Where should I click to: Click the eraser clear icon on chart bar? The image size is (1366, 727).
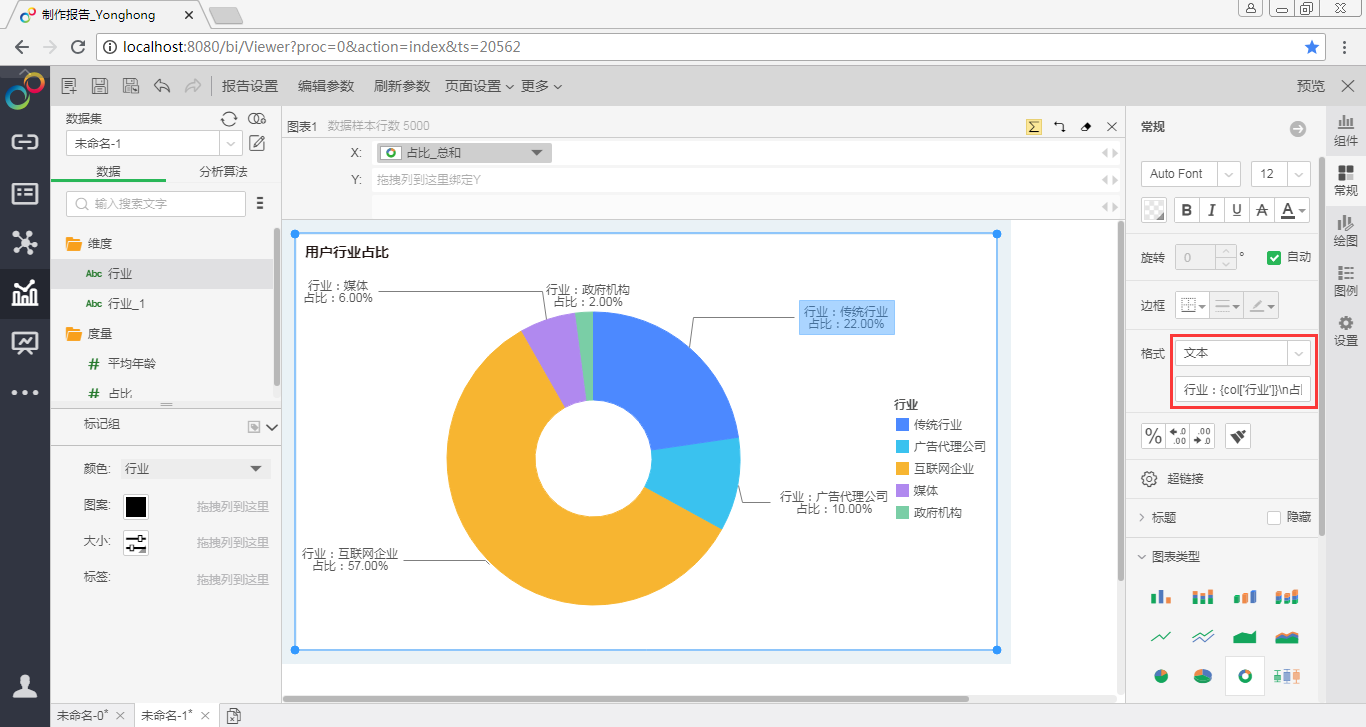[1086, 127]
